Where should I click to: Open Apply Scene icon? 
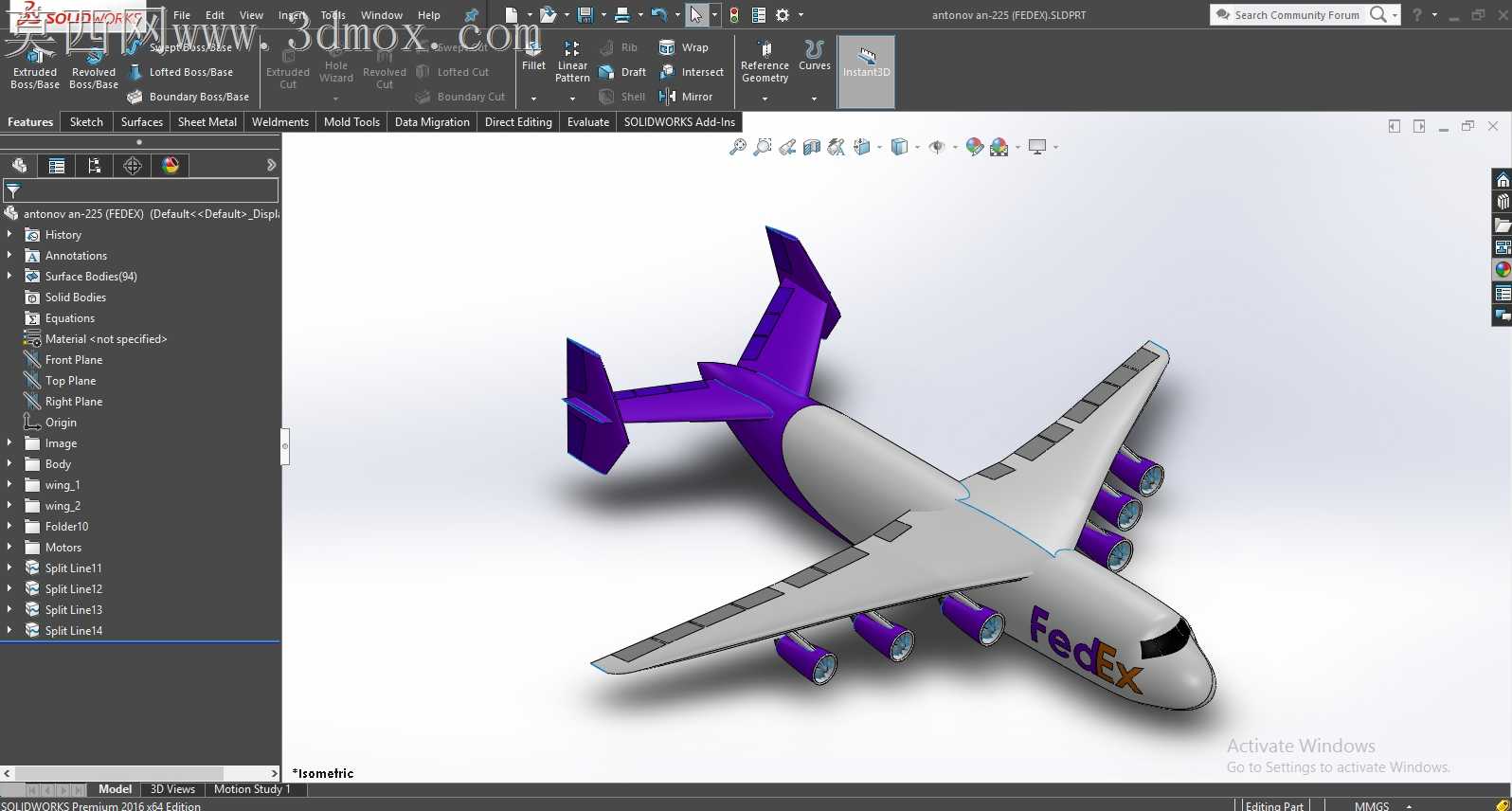tap(999, 147)
